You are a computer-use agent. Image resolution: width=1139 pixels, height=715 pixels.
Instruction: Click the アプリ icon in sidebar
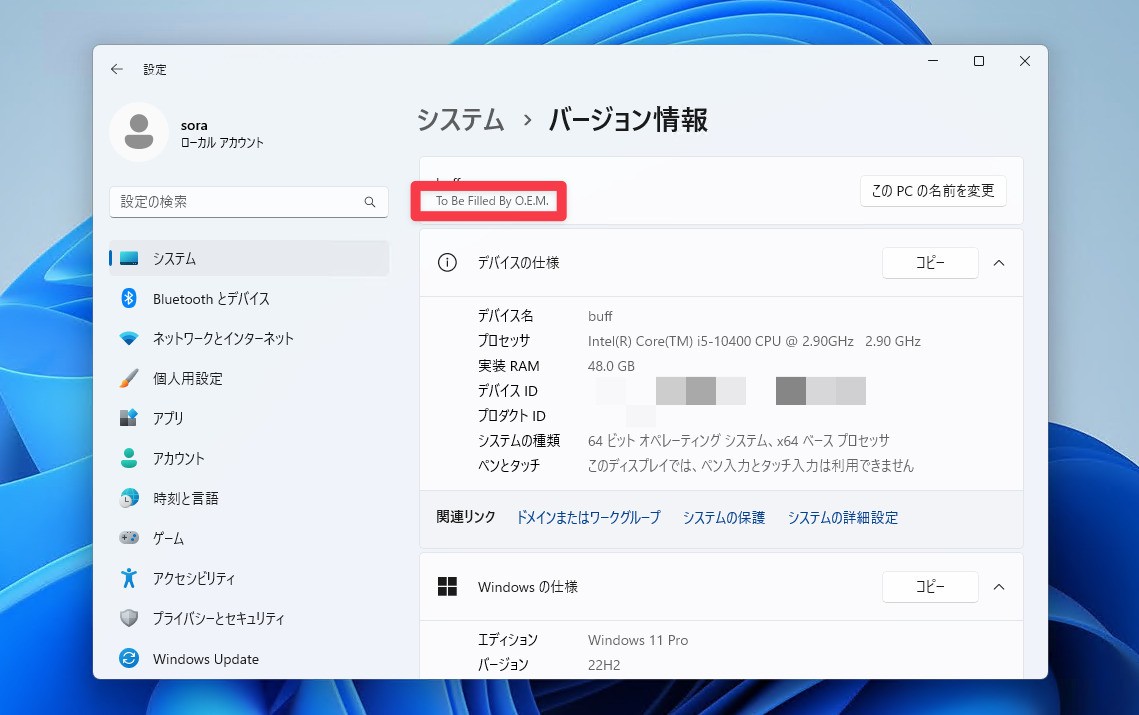tap(129, 418)
